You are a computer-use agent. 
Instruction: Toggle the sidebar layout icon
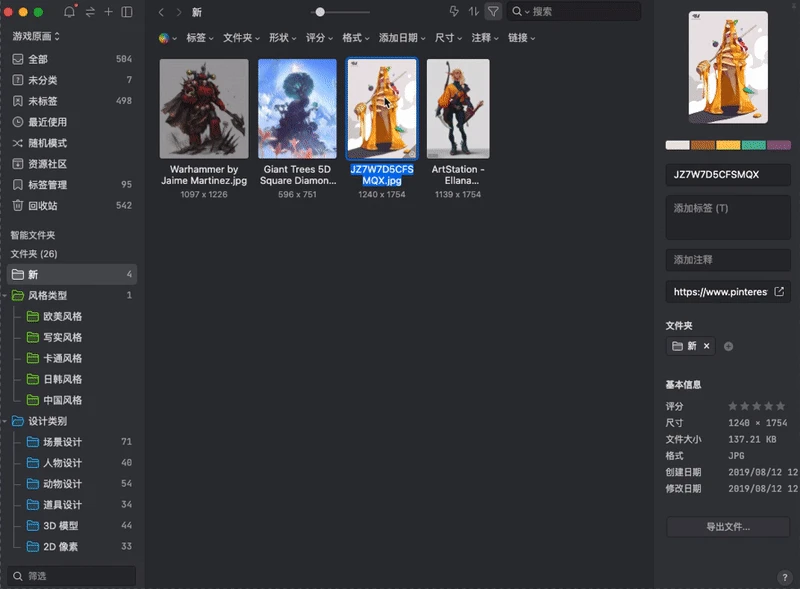click(x=127, y=12)
